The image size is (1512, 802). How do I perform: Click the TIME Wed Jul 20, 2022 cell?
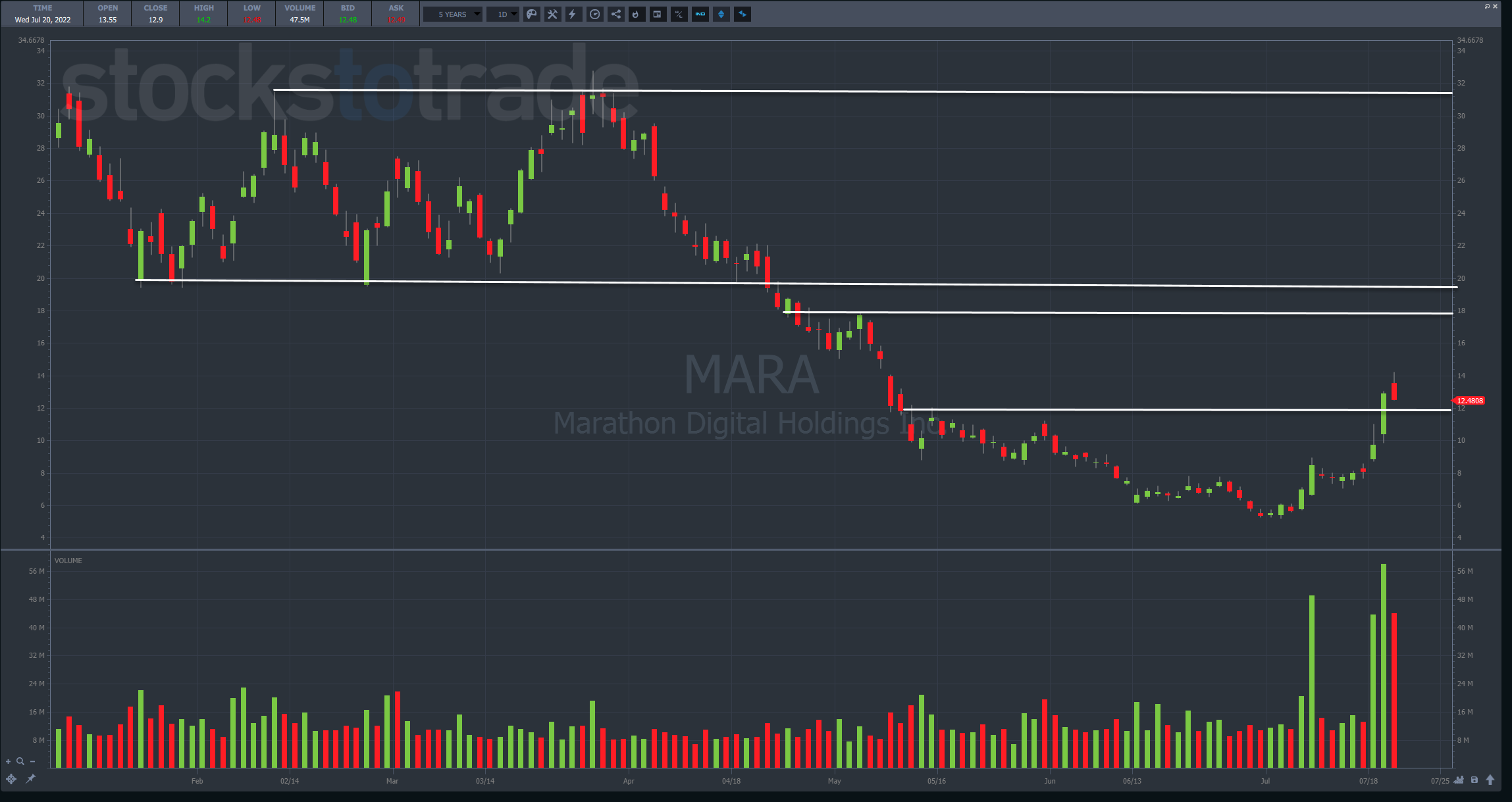[43, 14]
